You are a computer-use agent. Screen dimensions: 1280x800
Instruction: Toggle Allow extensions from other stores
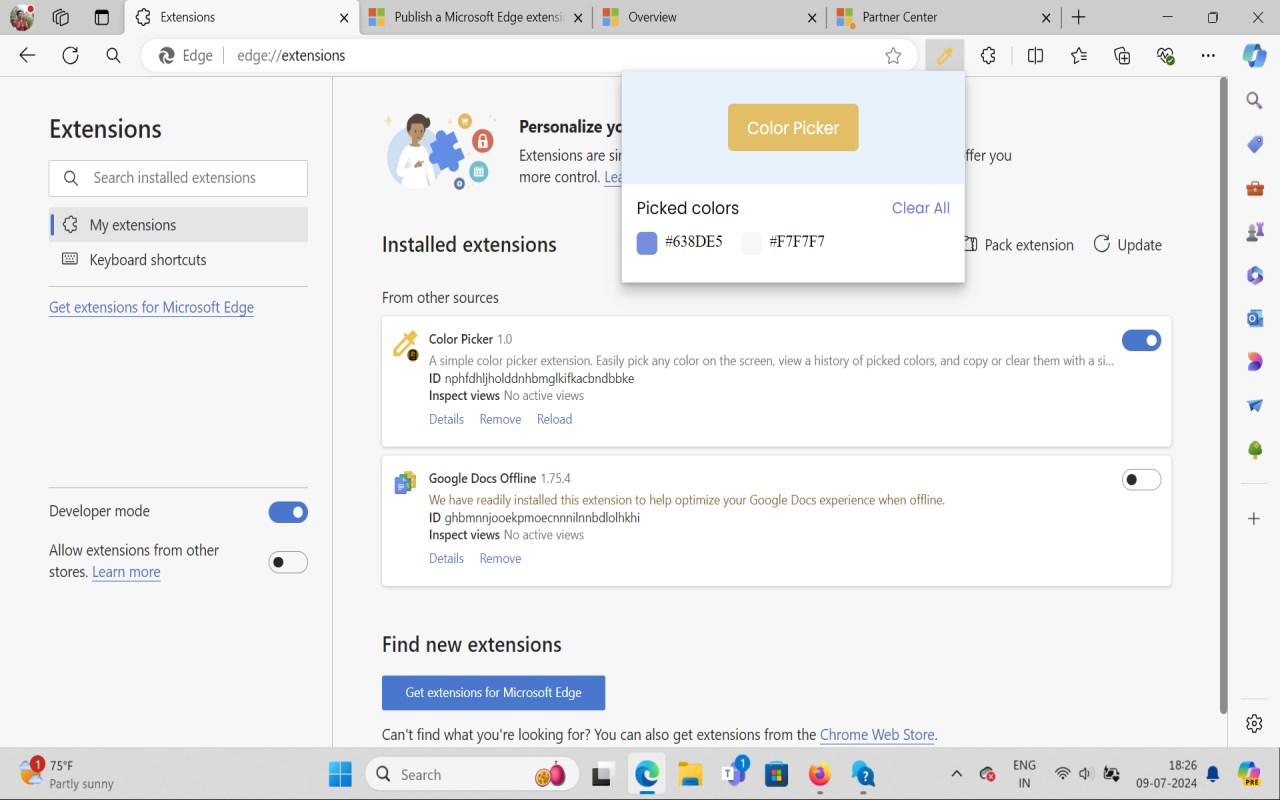(288, 562)
